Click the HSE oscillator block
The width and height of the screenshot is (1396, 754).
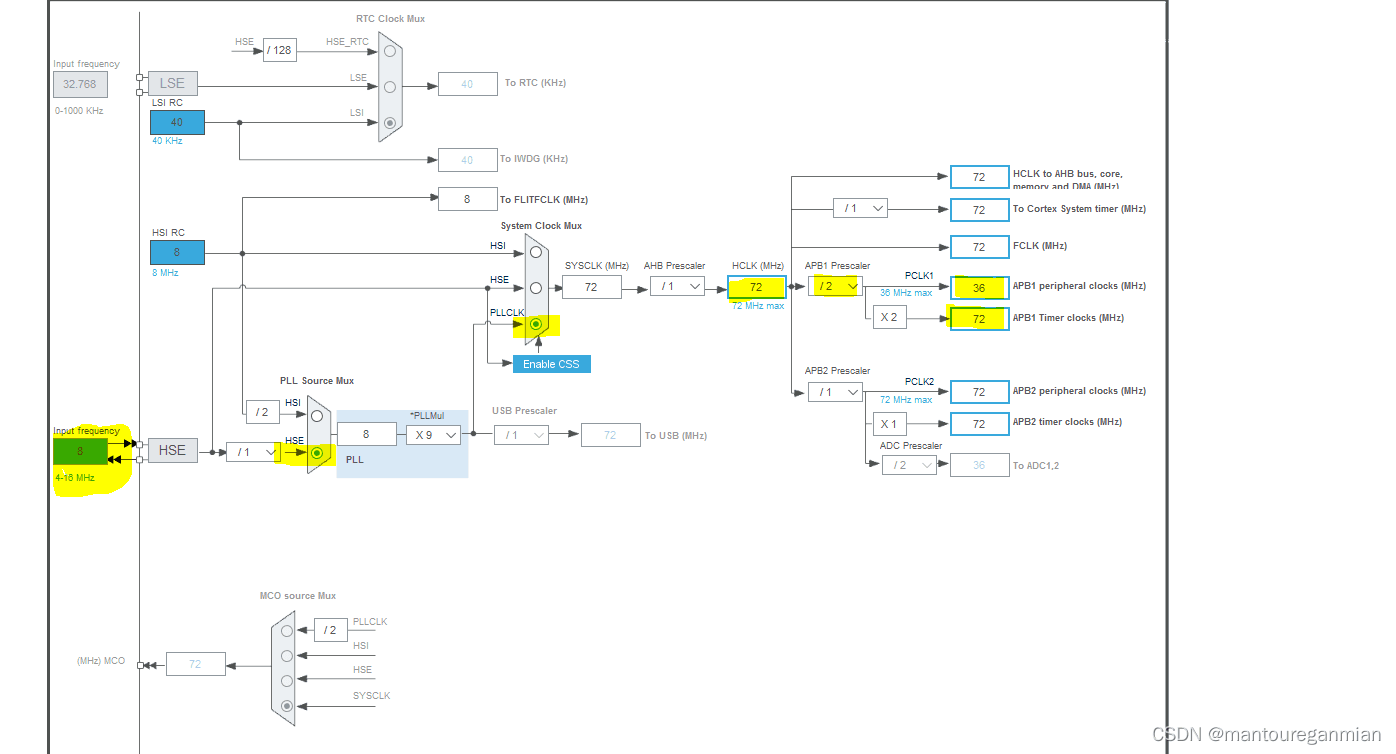tap(172, 450)
